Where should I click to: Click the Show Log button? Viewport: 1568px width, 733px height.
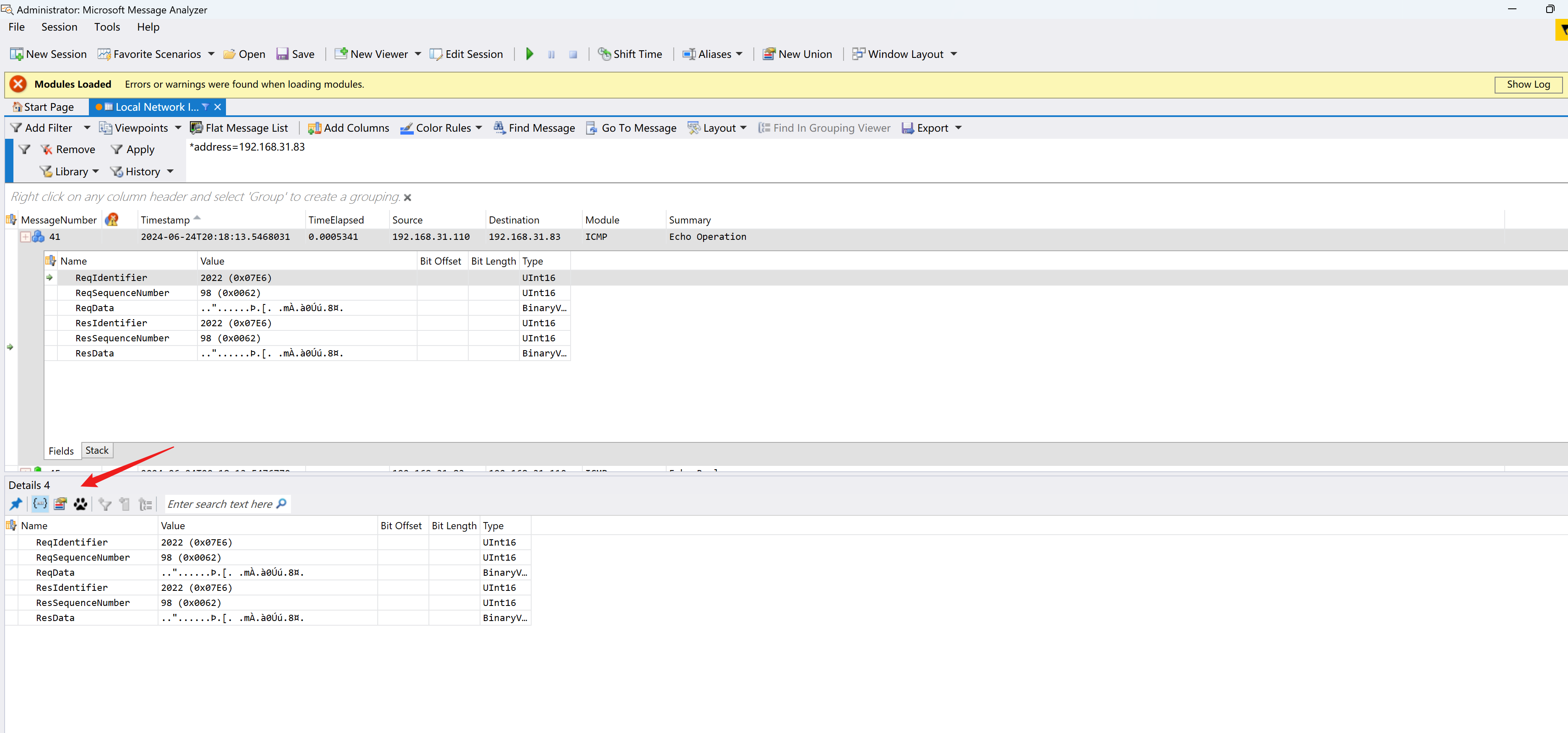(x=1528, y=85)
